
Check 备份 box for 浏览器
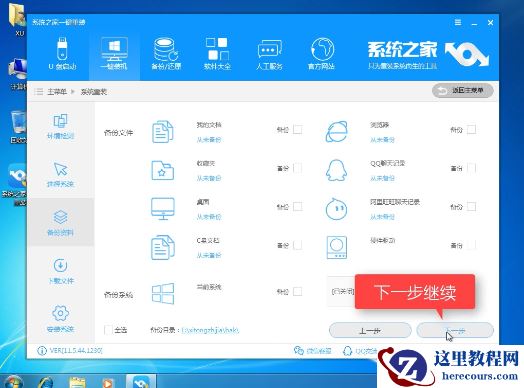coord(471,129)
